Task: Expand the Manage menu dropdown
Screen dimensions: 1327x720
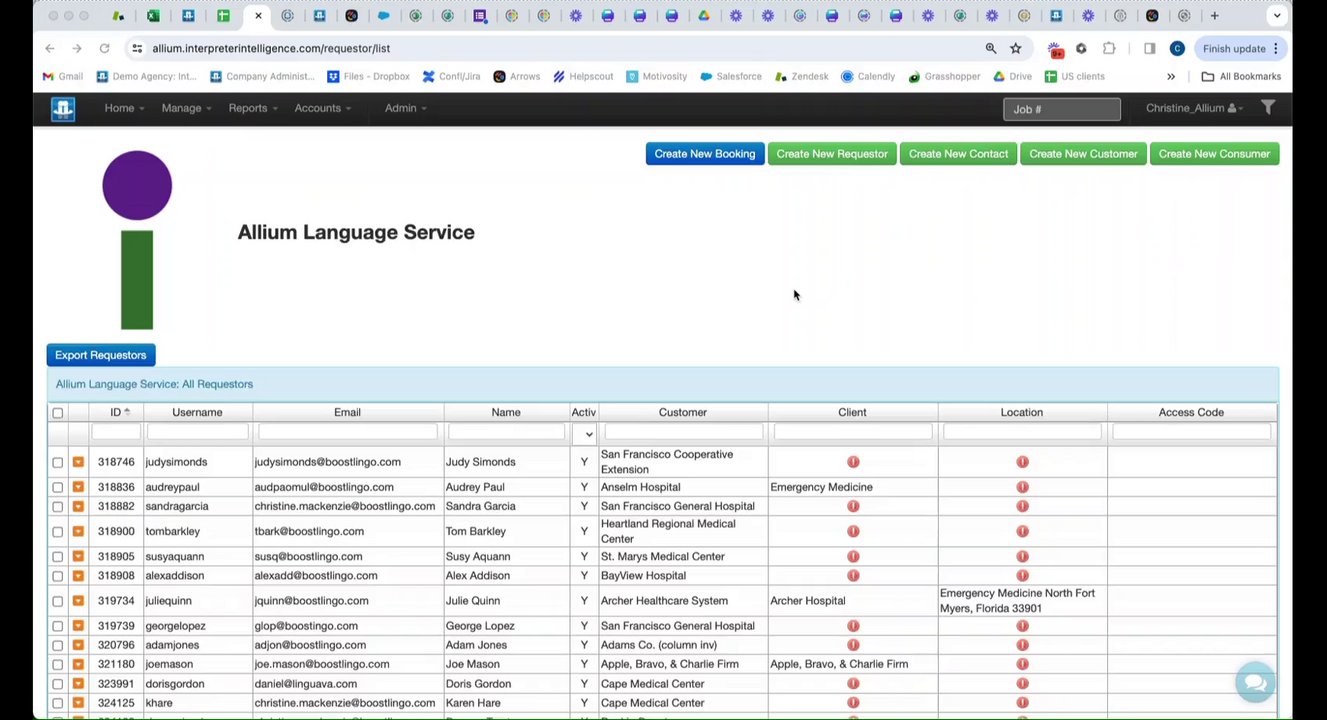Action: tap(187, 108)
